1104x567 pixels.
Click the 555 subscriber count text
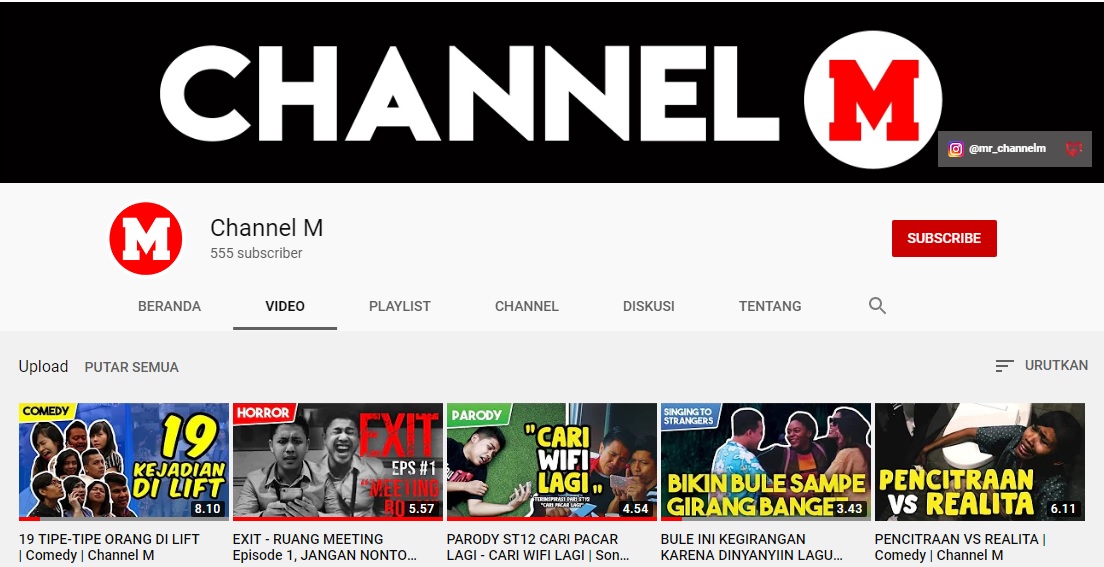pos(256,253)
